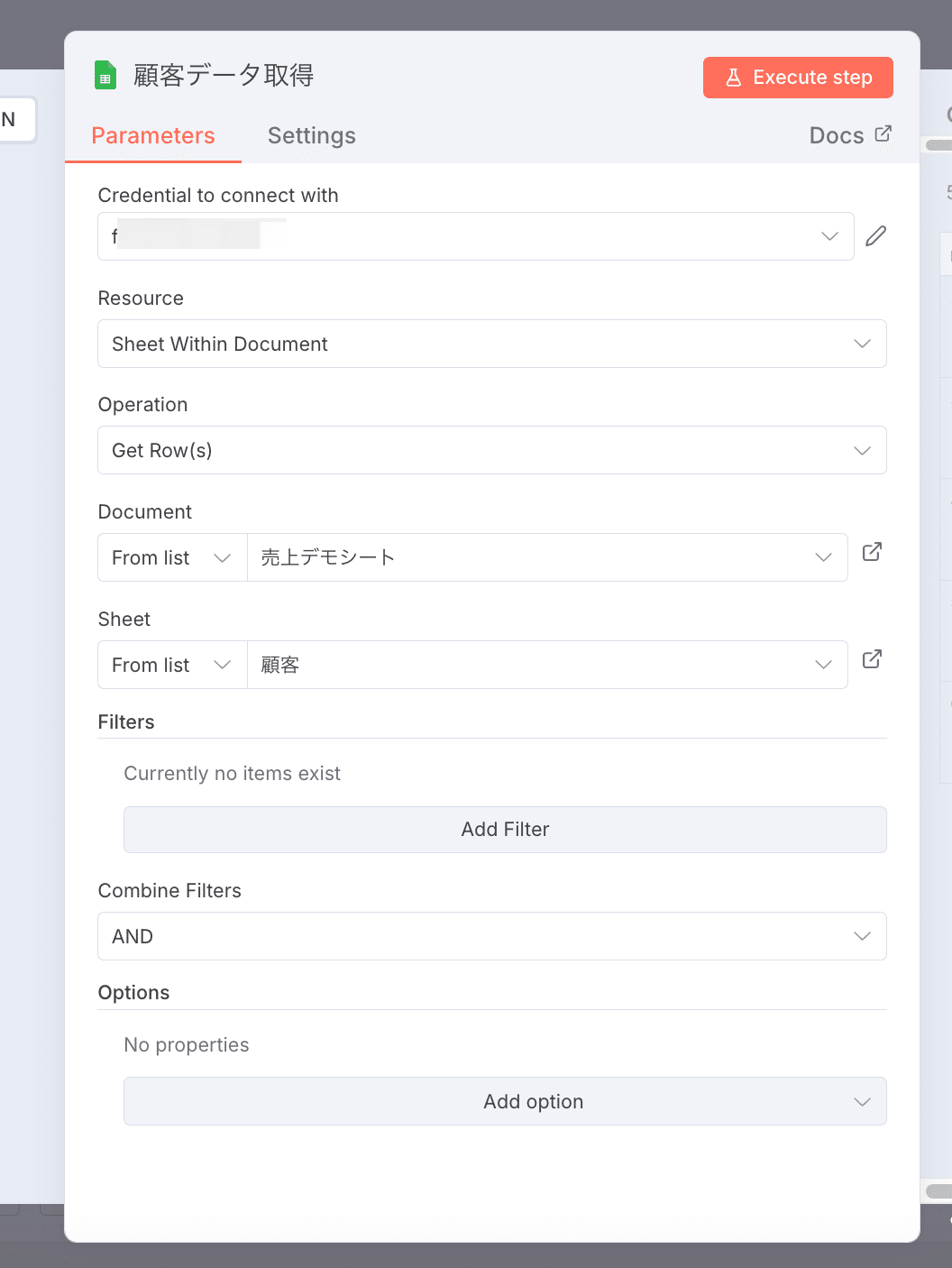Open the Sheet external link icon
Screen dimensions: 952x1268
tap(872, 659)
